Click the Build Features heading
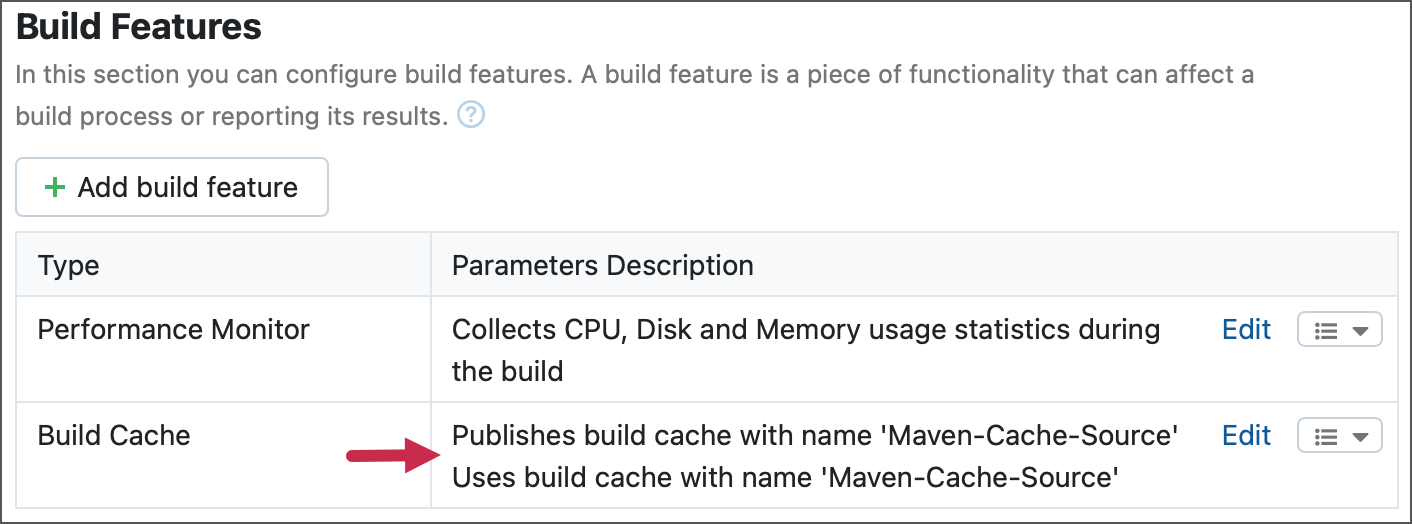The height and width of the screenshot is (524, 1412). click(x=139, y=28)
